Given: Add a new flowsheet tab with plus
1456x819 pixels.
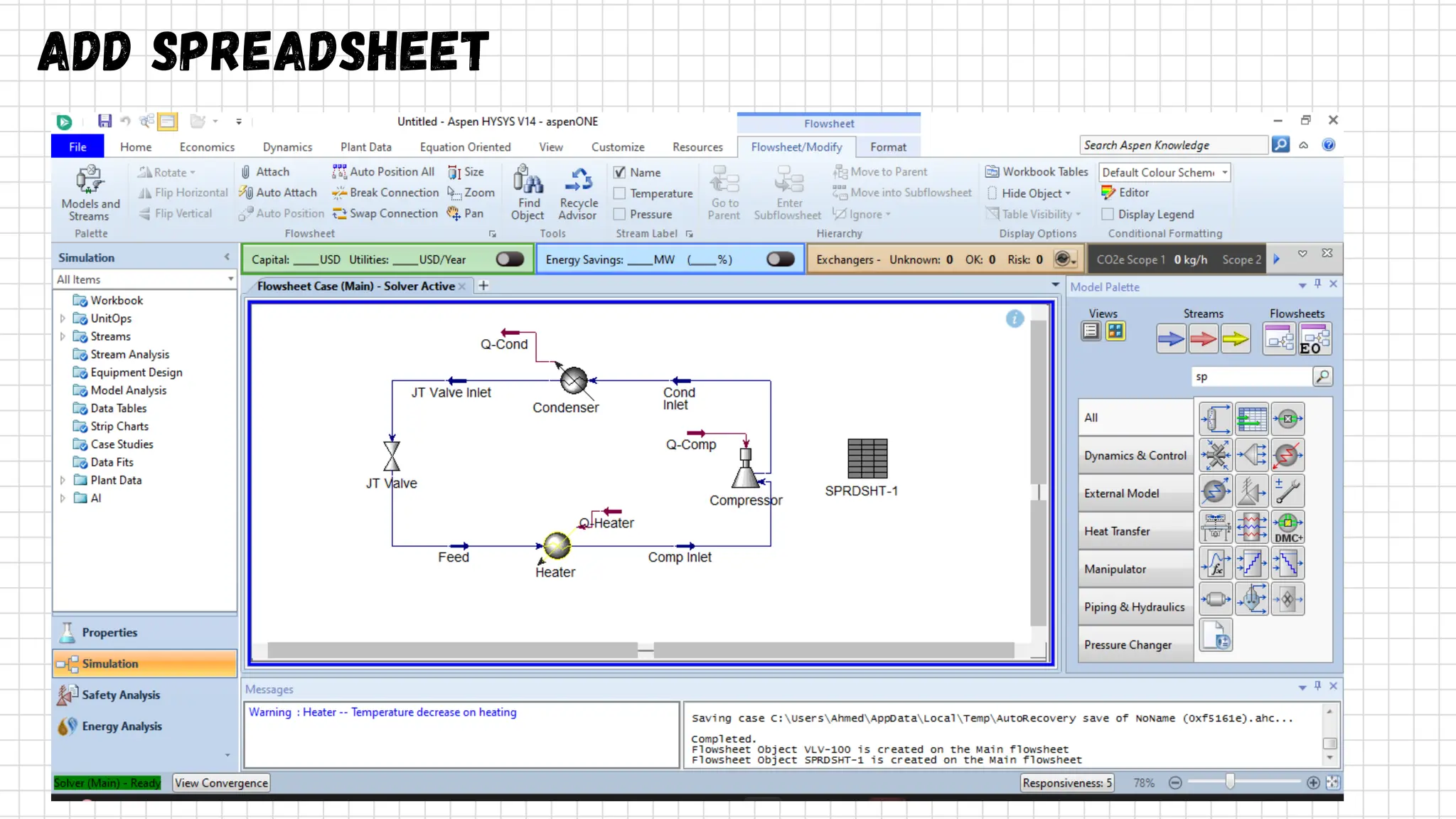Looking at the screenshot, I should point(483,286).
